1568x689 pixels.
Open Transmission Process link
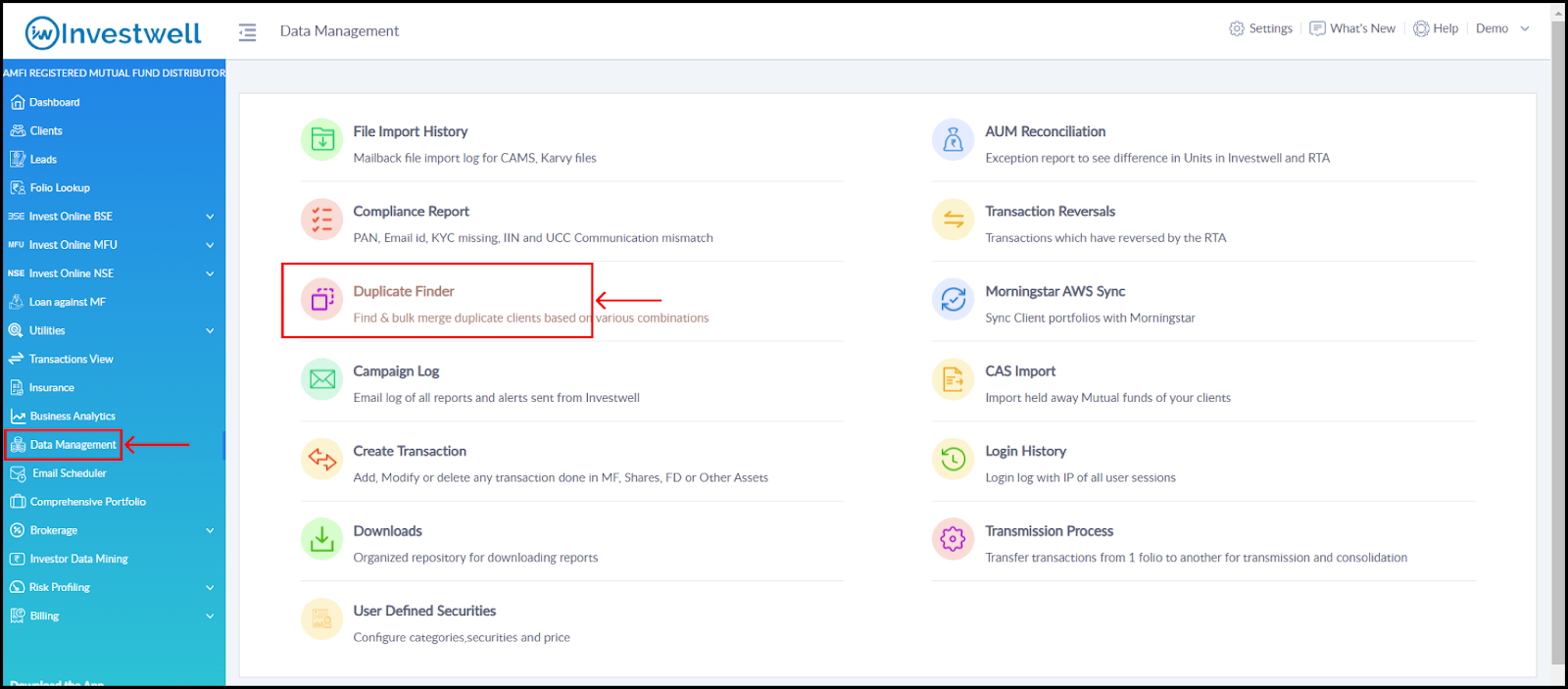[1050, 531]
